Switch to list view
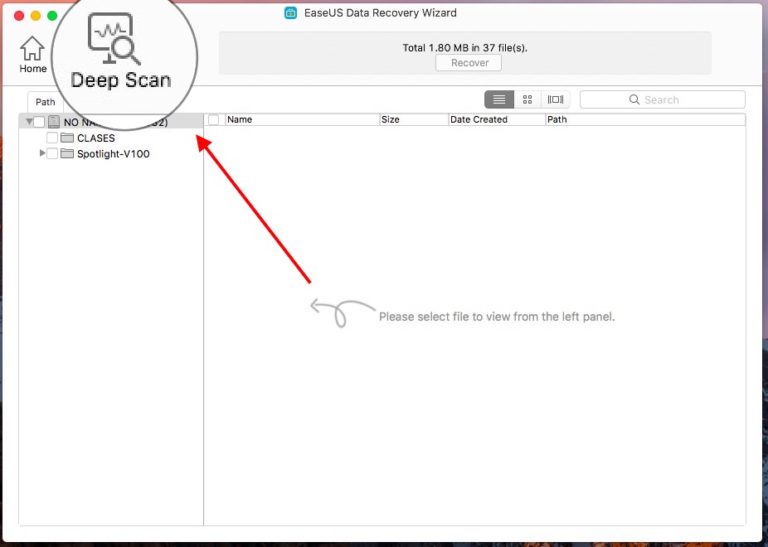The height and width of the screenshot is (547, 768). pyautogui.click(x=499, y=100)
